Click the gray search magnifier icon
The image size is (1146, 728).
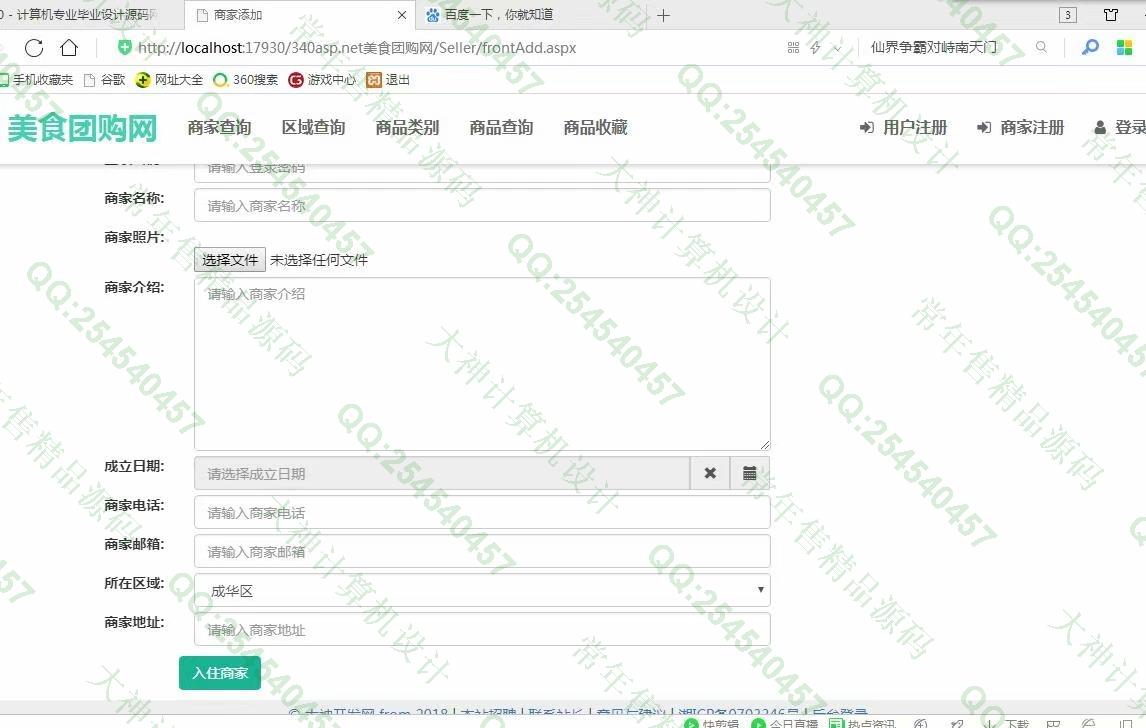click(x=1041, y=48)
